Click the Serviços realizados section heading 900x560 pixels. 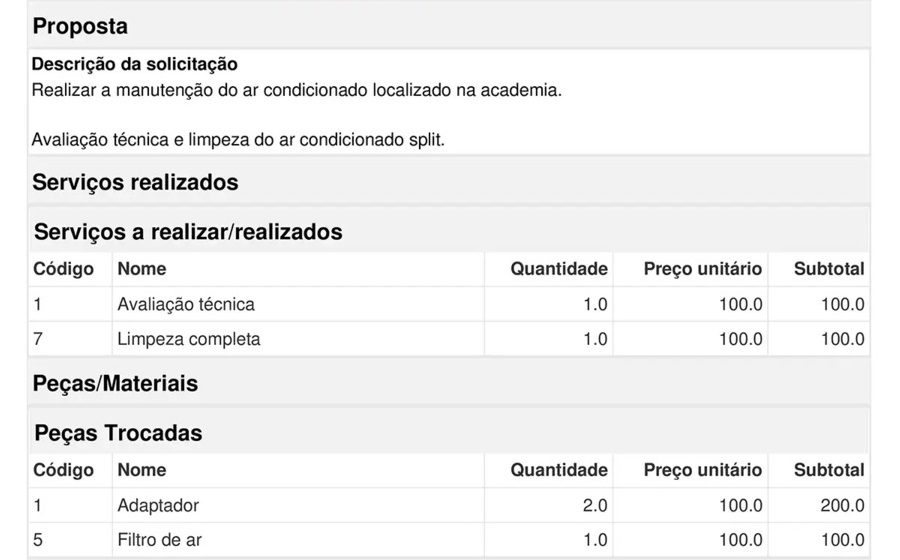(x=135, y=183)
